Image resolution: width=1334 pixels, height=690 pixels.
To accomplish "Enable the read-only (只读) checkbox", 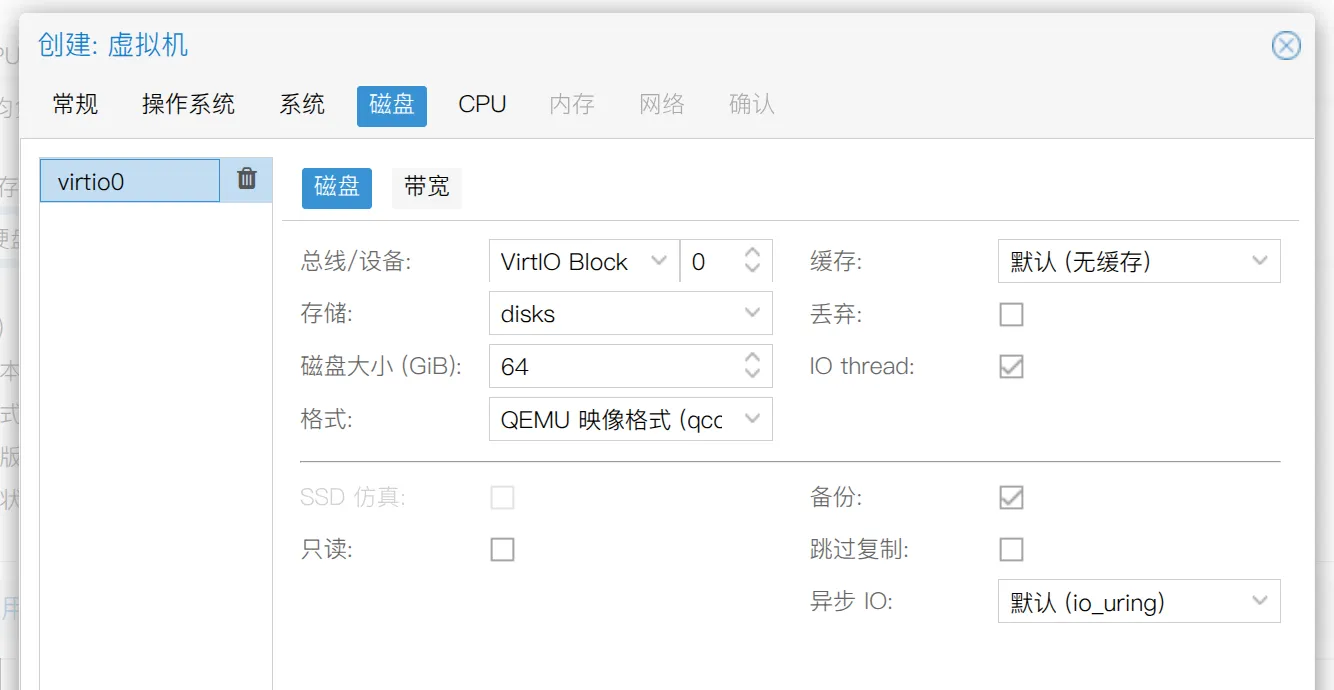I will (x=502, y=549).
